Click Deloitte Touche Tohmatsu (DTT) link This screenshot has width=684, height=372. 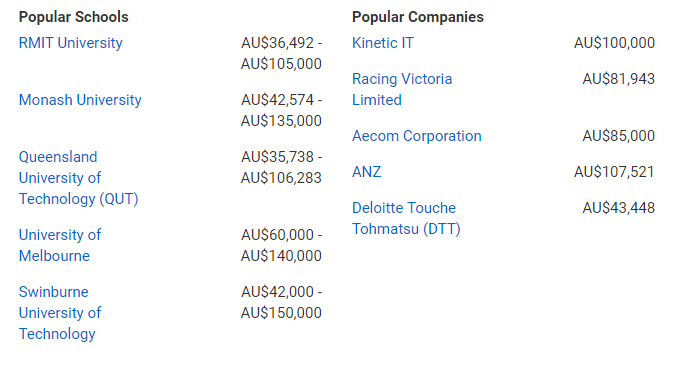pos(406,218)
